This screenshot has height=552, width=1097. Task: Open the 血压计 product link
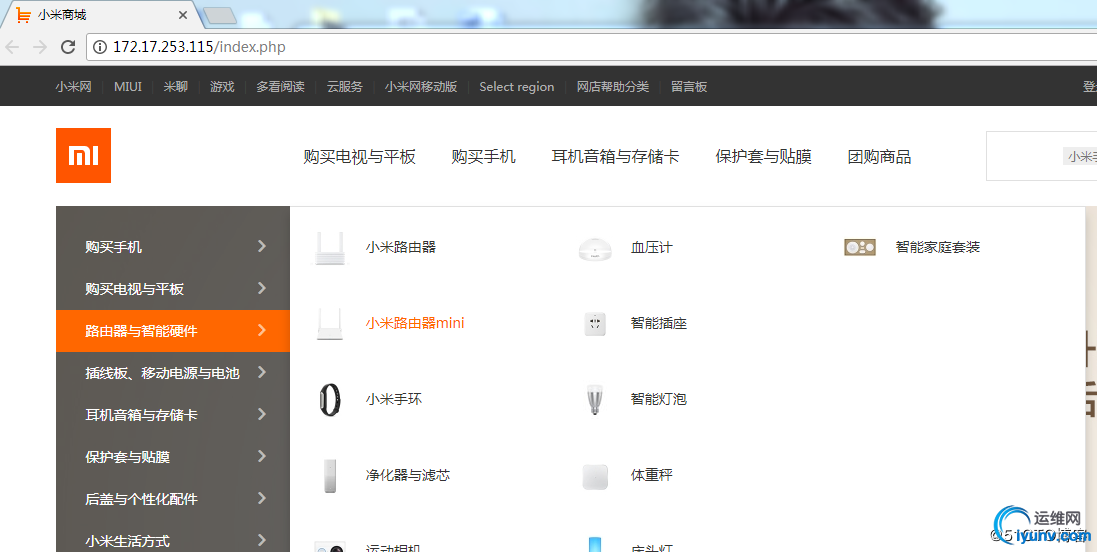[651, 247]
